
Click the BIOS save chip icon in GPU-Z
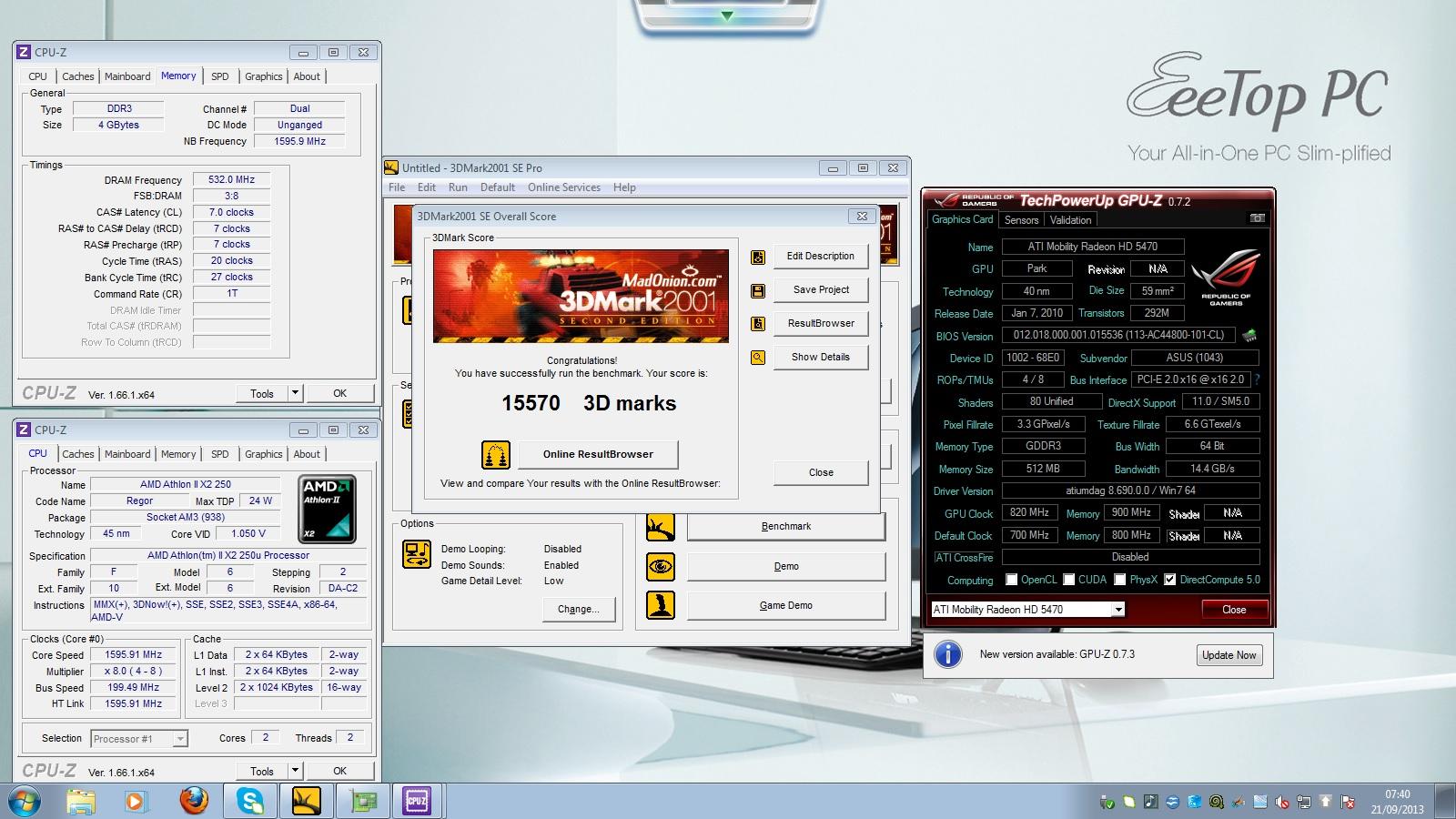[1249, 335]
